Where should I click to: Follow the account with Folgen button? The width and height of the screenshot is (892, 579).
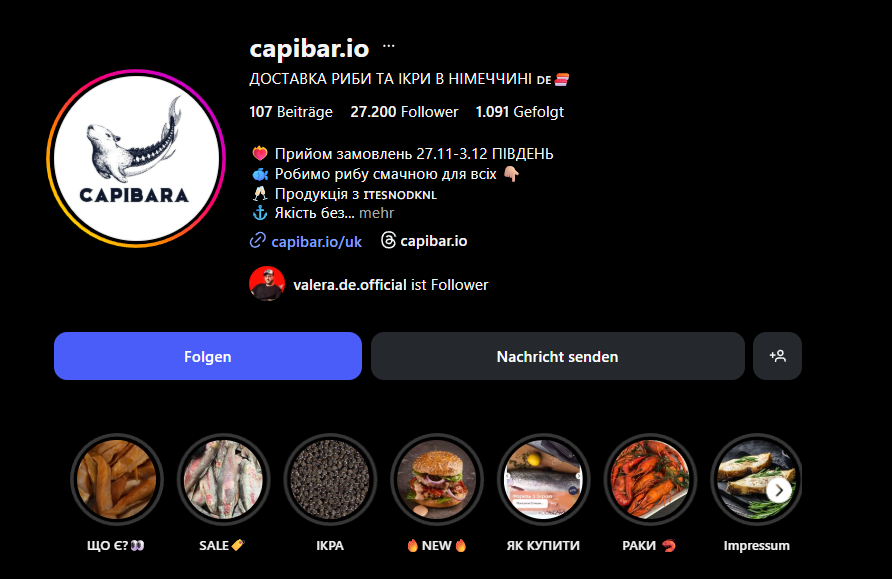click(x=208, y=356)
